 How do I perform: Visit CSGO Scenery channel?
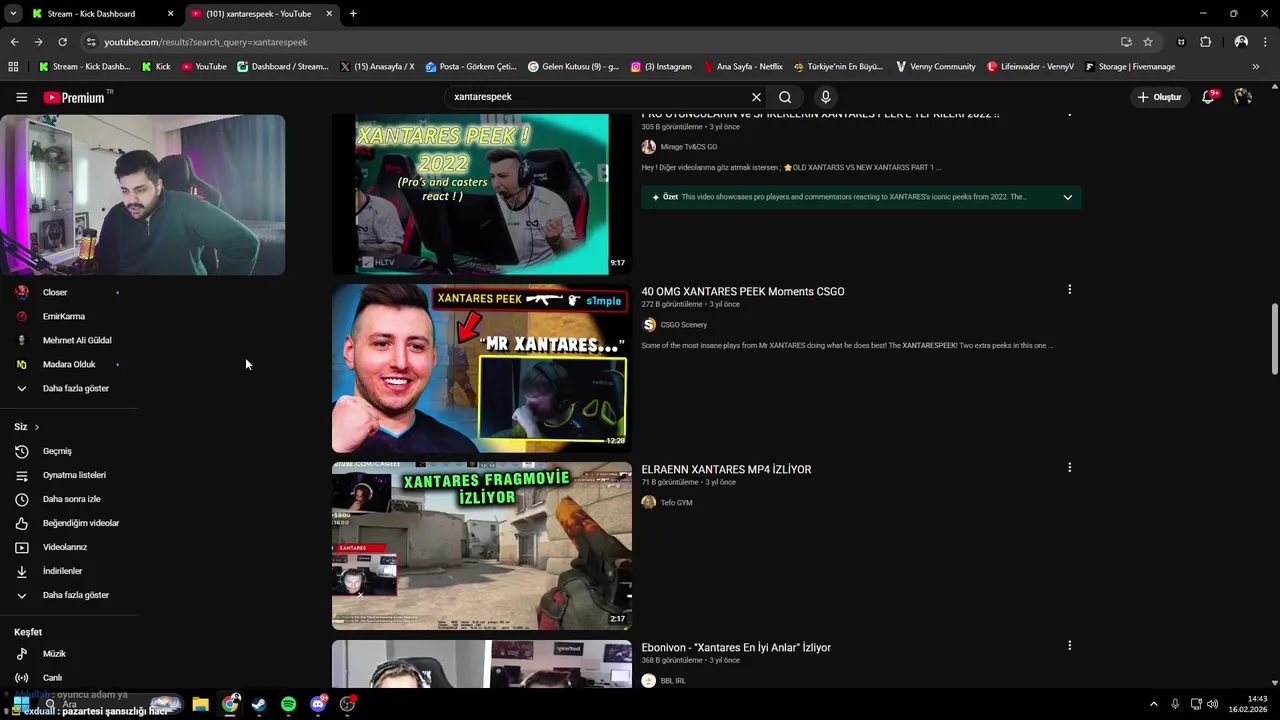click(x=683, y=325)
